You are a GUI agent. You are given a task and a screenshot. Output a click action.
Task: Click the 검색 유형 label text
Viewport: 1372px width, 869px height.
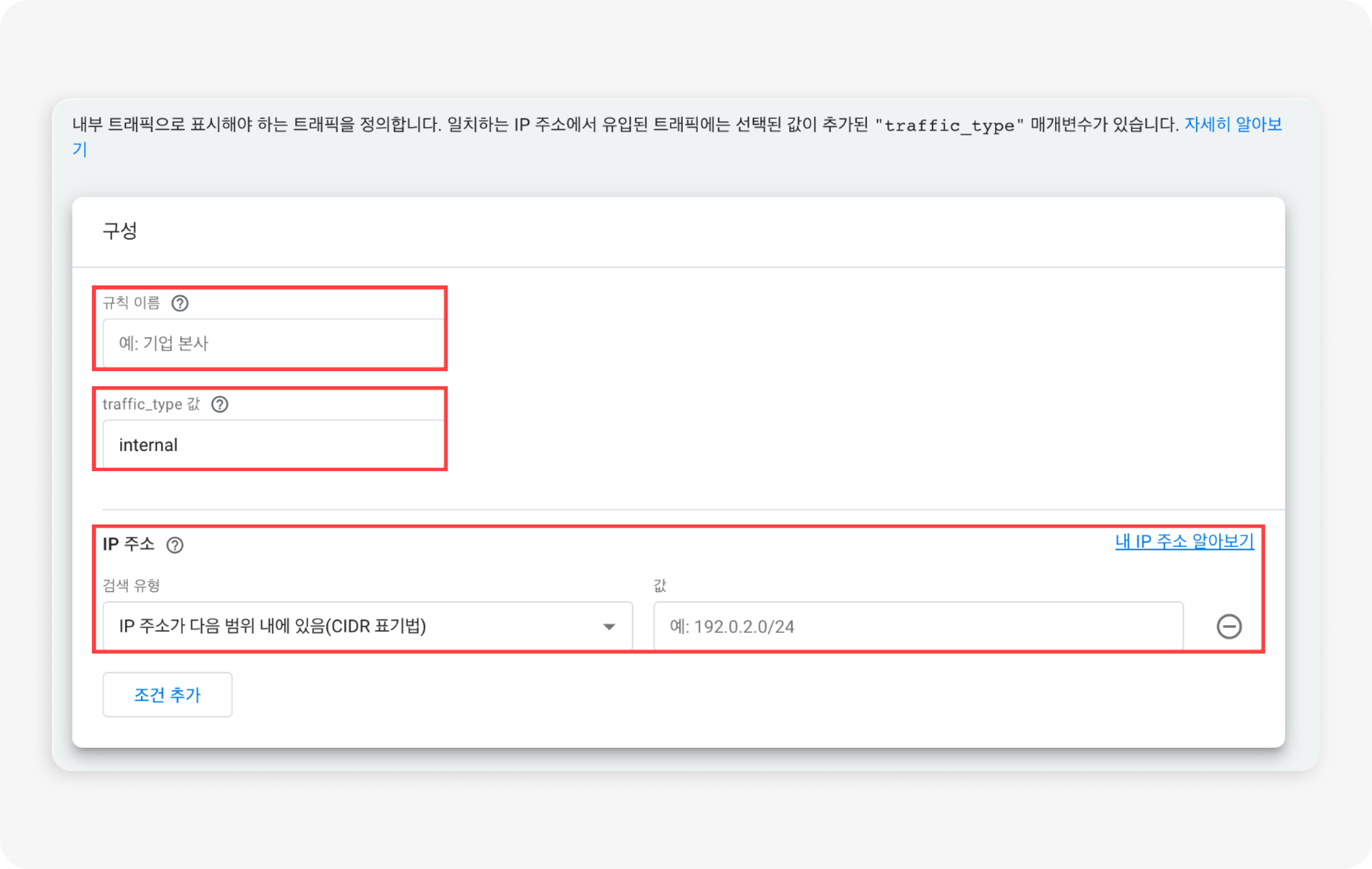[131, 585]
